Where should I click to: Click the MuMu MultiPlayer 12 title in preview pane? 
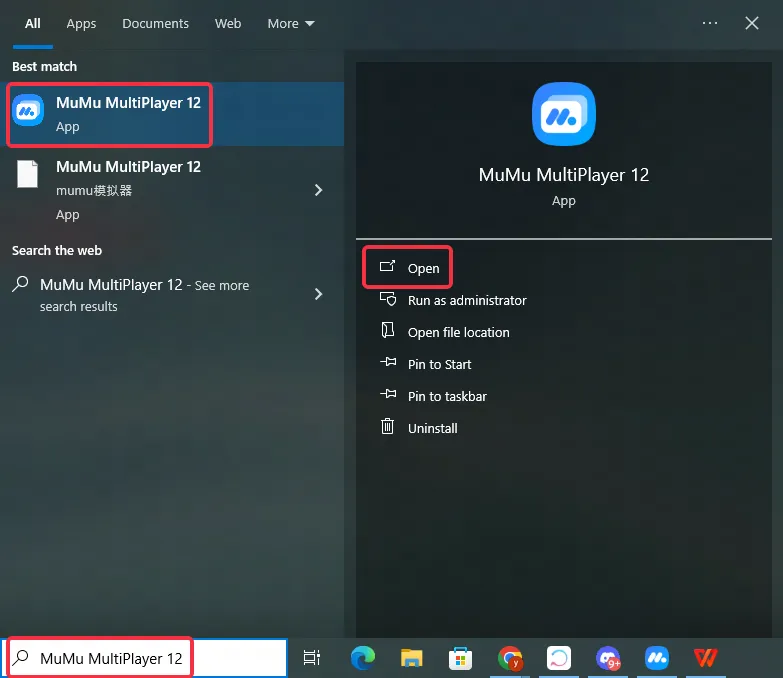coord(564,175)
